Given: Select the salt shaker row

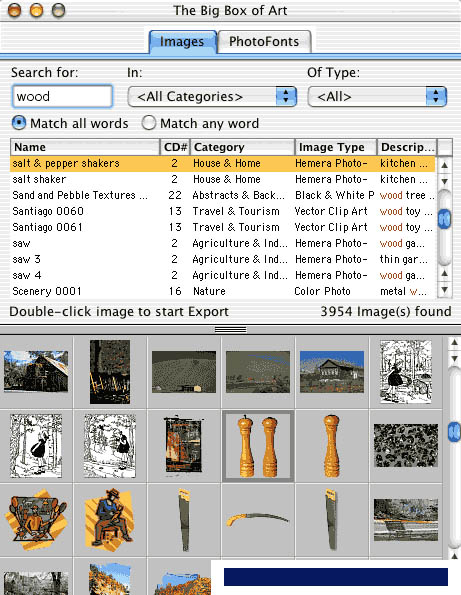Looking at the screenshot, I should click(x=222, y=179).
